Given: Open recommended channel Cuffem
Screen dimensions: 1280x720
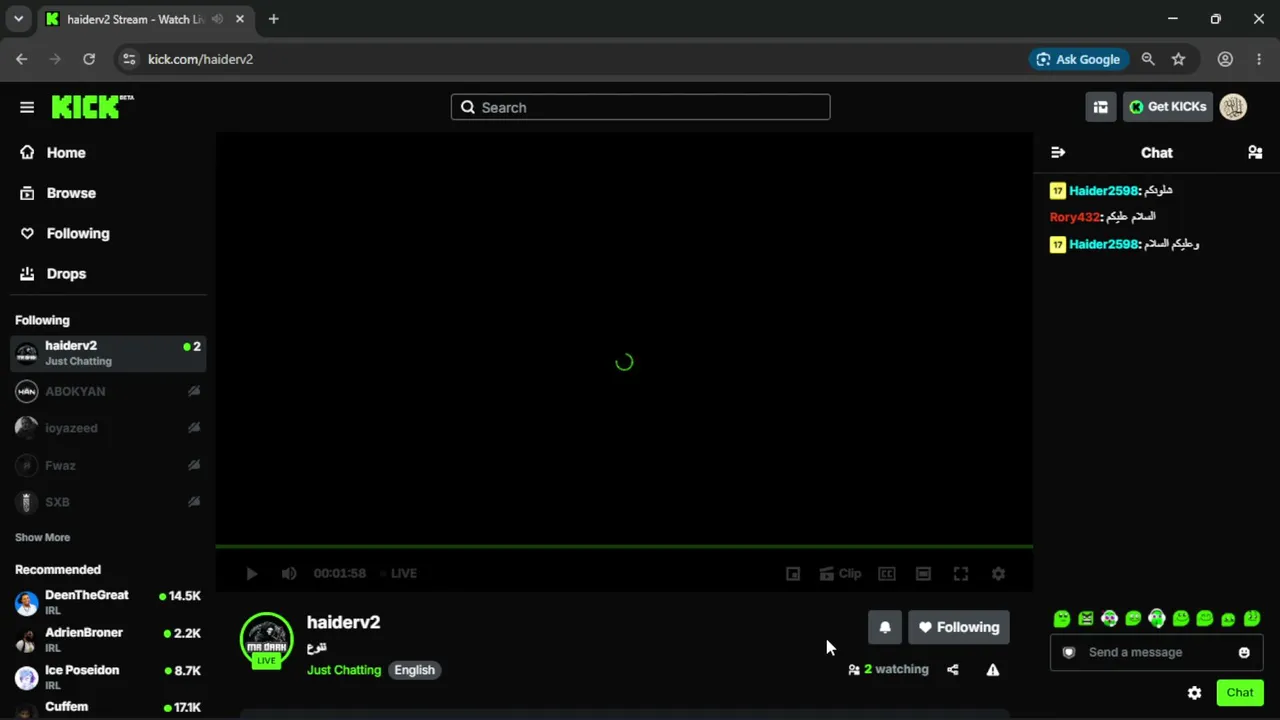Looking at the screenshot, I should 108,708.
